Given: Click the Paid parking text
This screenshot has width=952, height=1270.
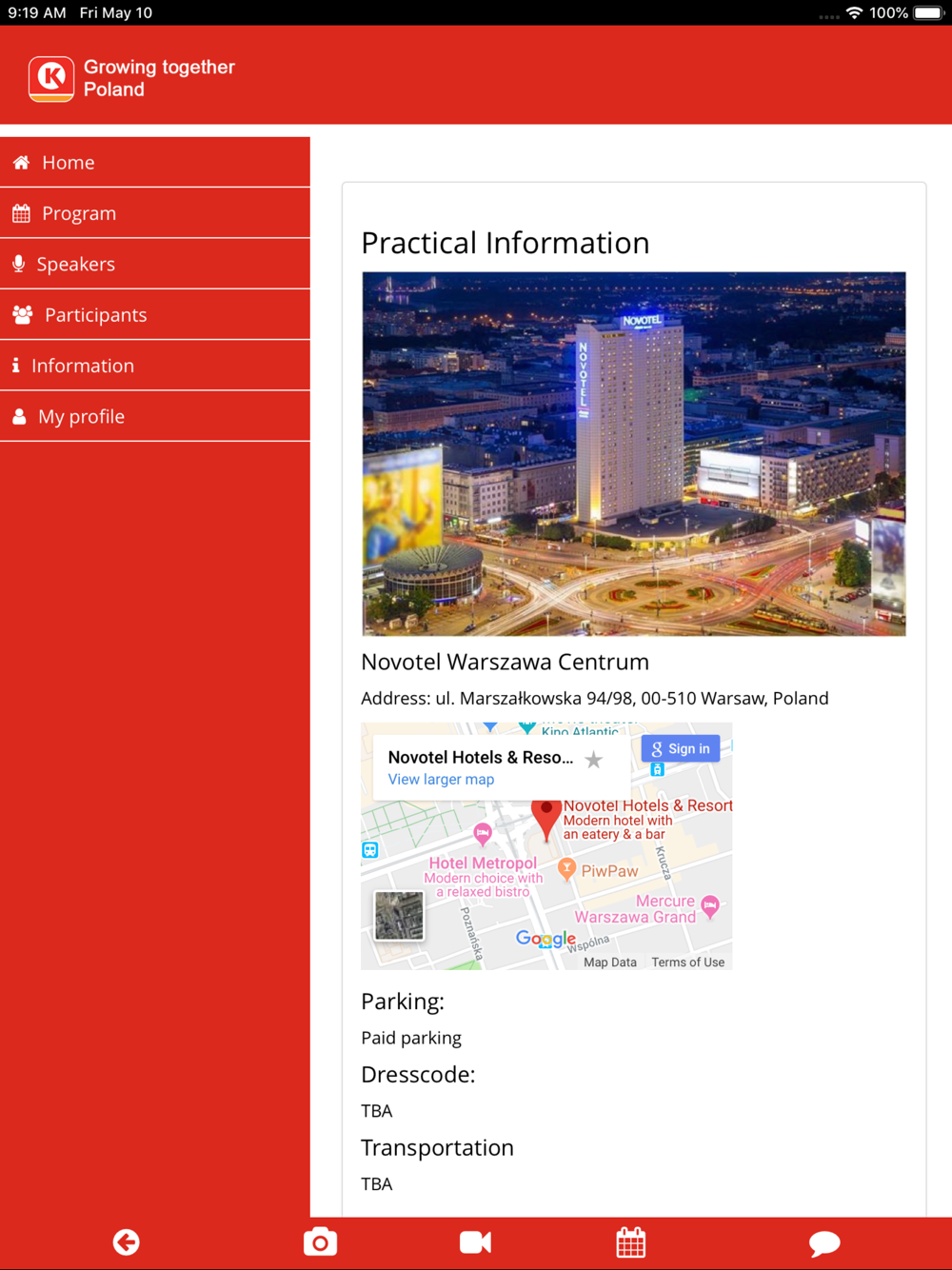Looking at the screenshot, I should coord(411,1039).
